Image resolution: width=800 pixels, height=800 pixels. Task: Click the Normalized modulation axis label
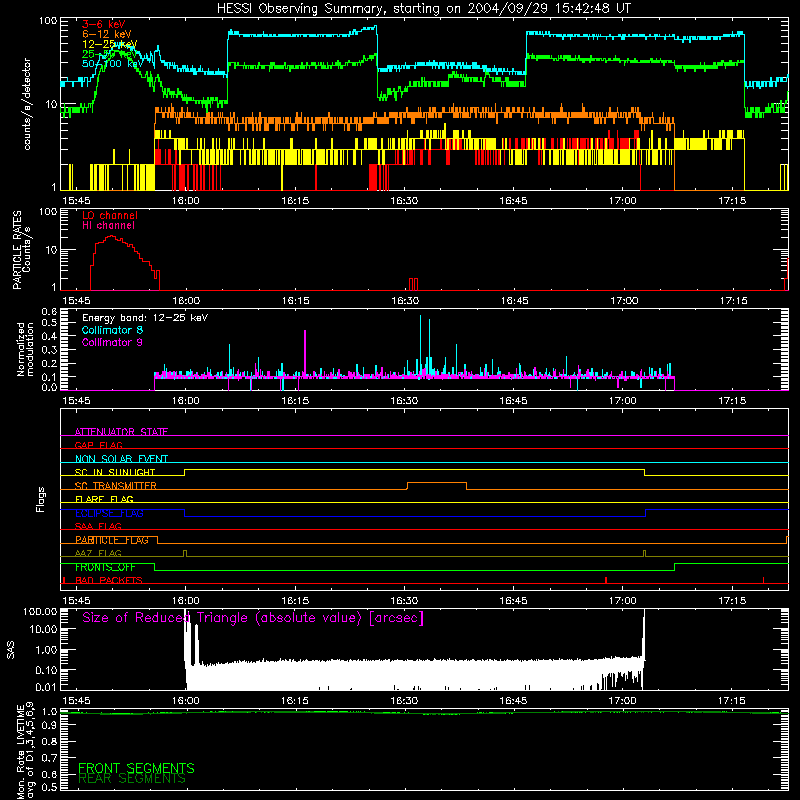click(25, 349)
